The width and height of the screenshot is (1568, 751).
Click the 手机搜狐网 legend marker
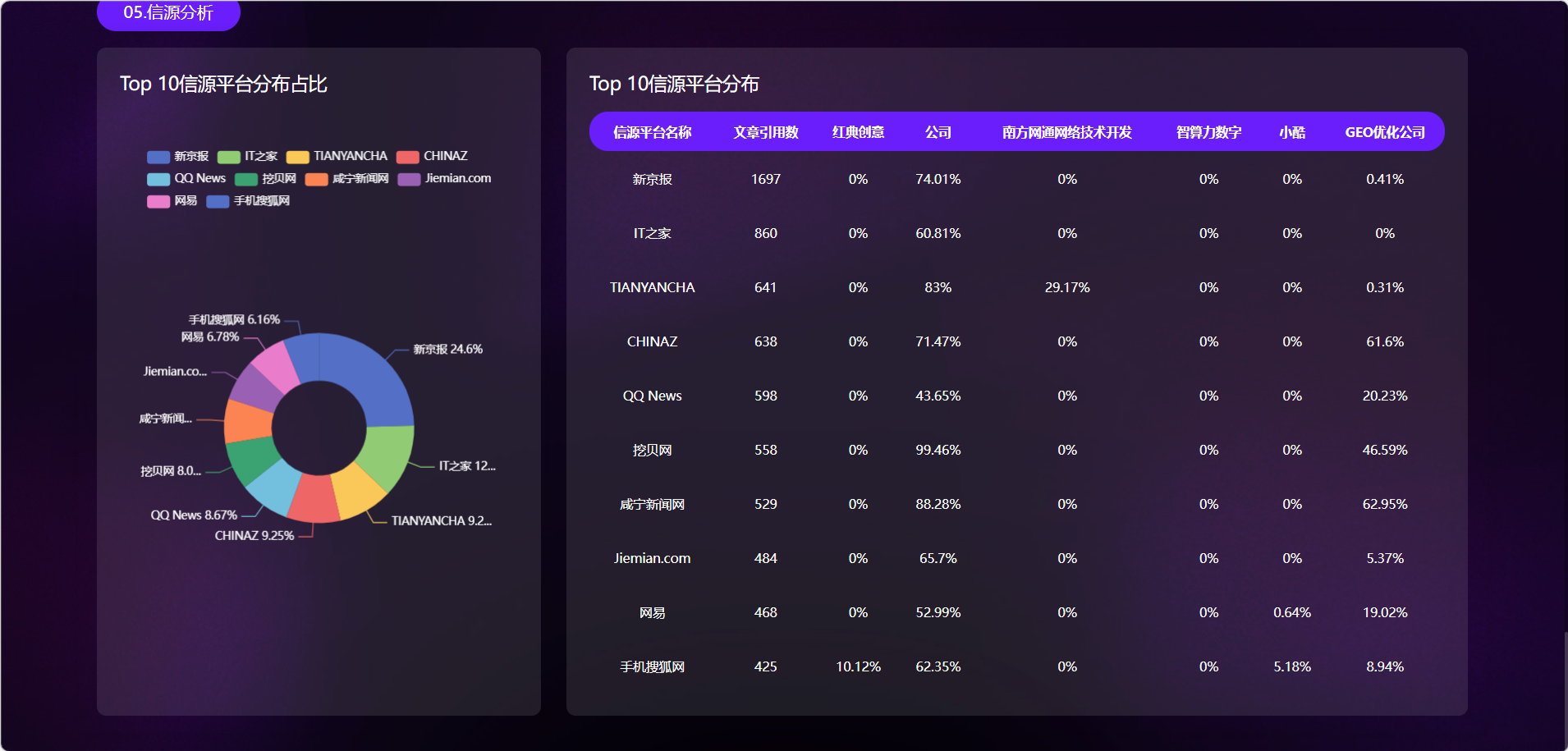point(218,201)
